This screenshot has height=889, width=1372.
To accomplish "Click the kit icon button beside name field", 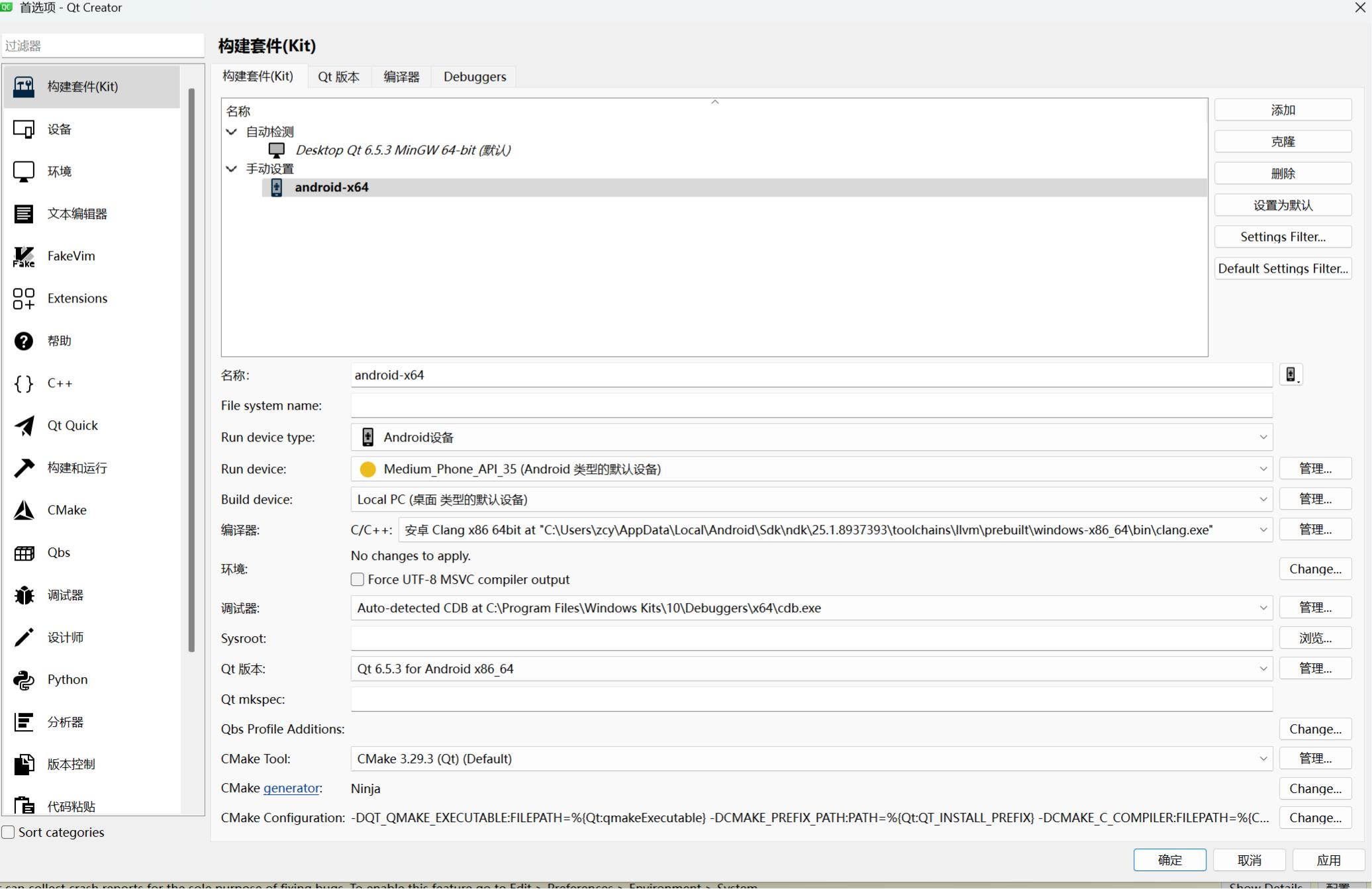I will click(x=1290, y=375).
